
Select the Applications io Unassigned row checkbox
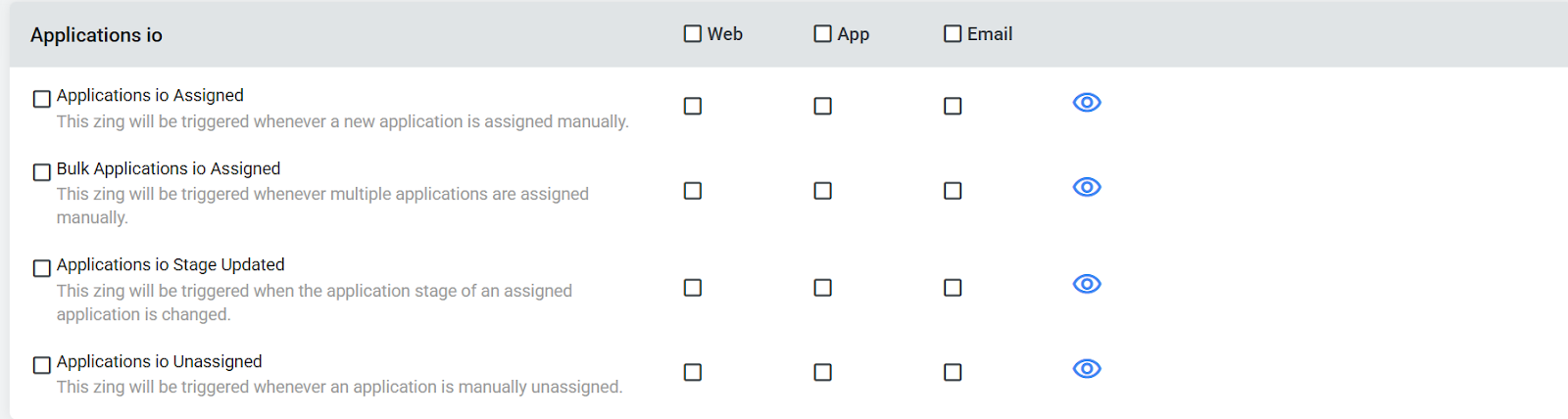[42, 365]
